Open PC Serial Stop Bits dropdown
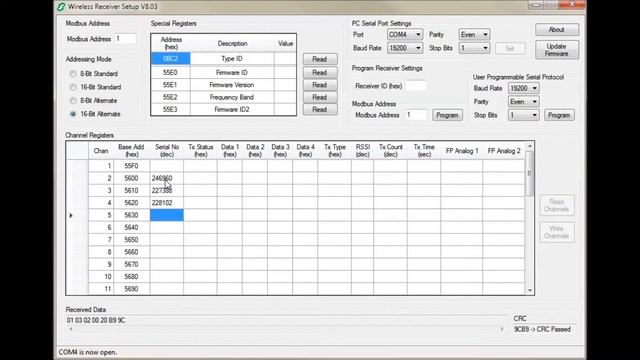Viewport: 640px width, 360px height. pyautogui.click(x=474, y=48)
